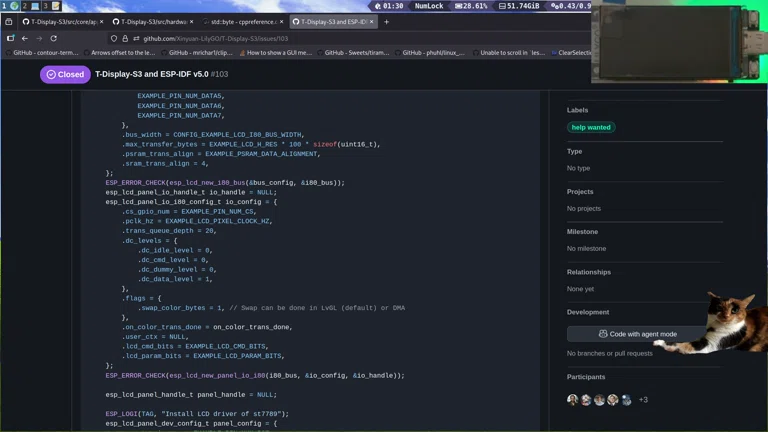Viewport: 768px width, 432px height.
Task: Open the Firefox View icon left of tabs
Action: [x=9, y=21]
